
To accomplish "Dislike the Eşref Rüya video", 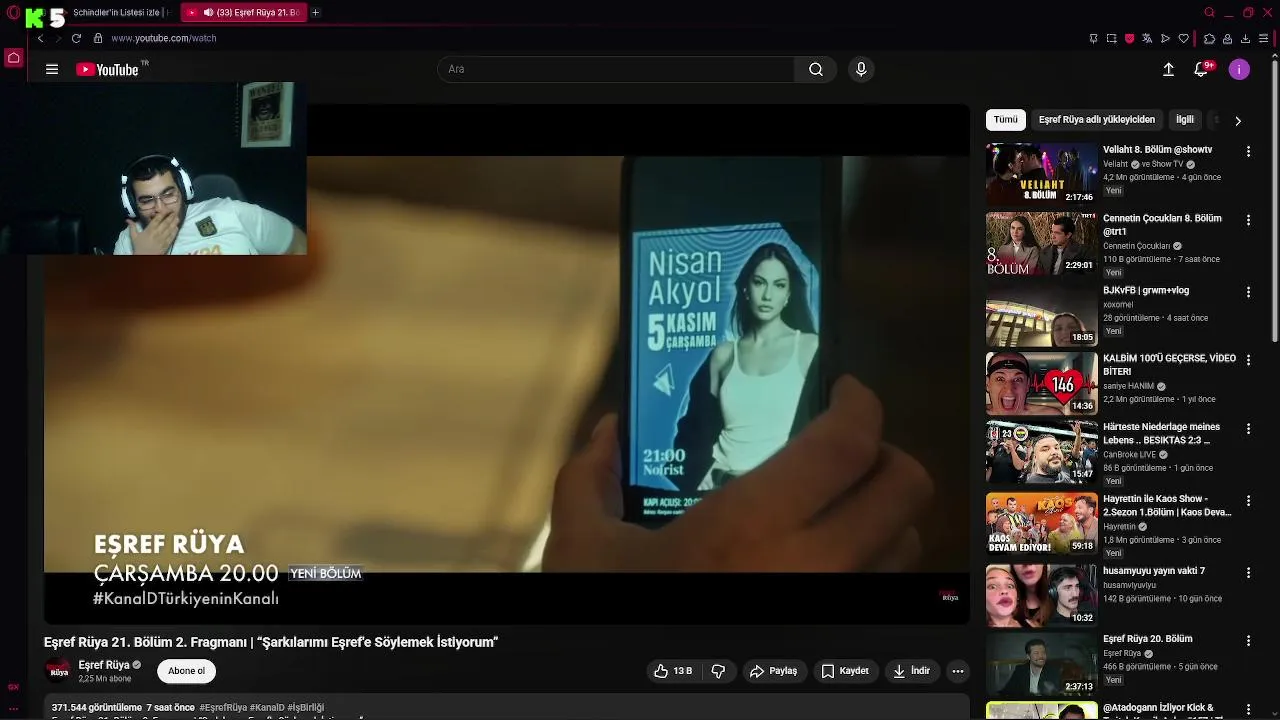I will (x=718, y=671).
